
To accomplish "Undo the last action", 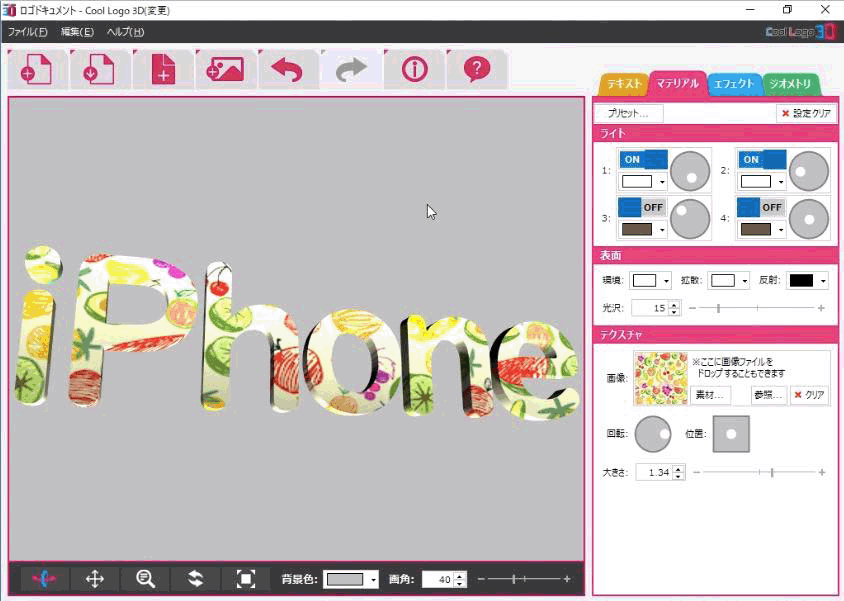I will pos(287,69).
